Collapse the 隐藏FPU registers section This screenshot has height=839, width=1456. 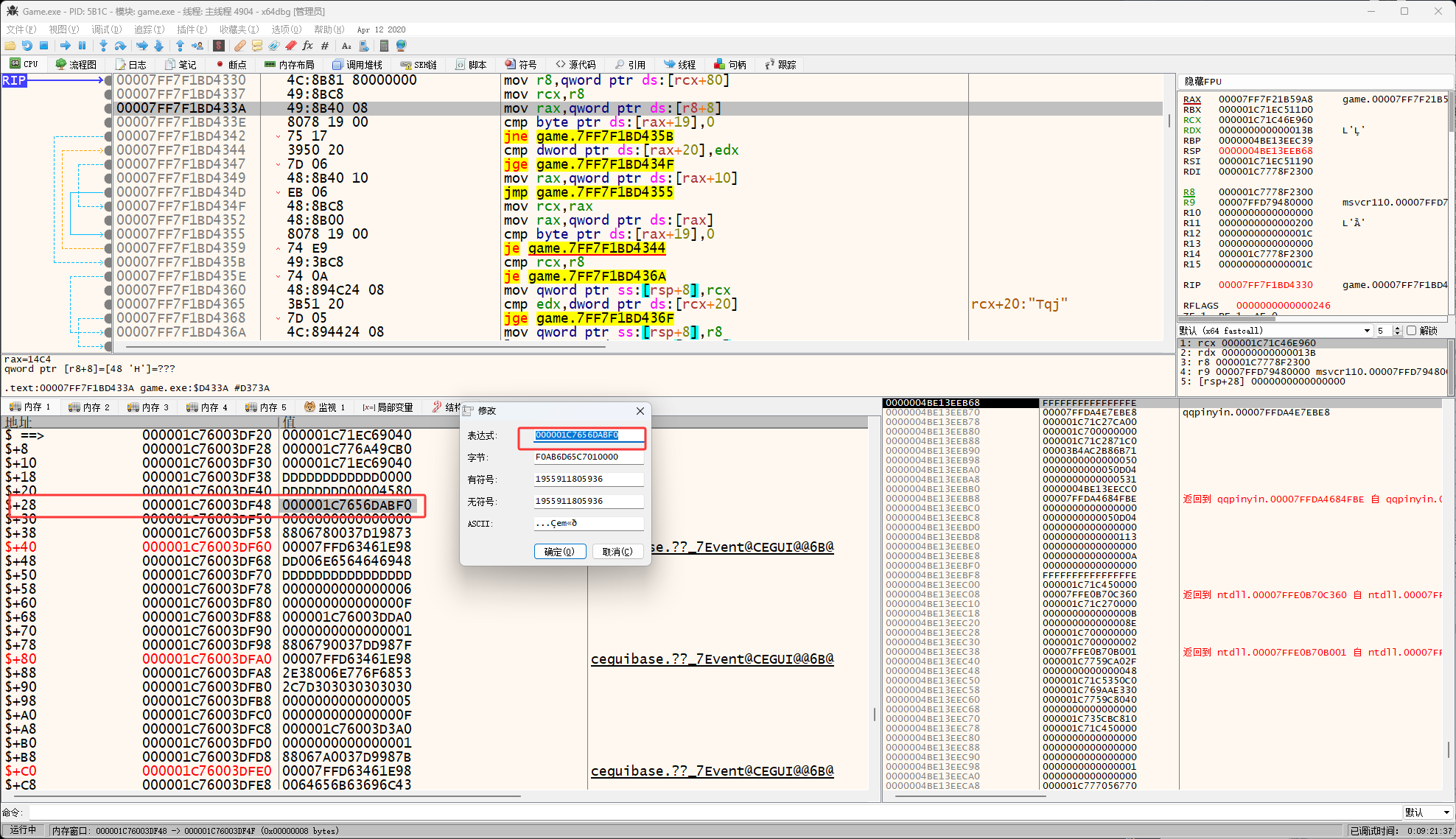click(1203, 81)
